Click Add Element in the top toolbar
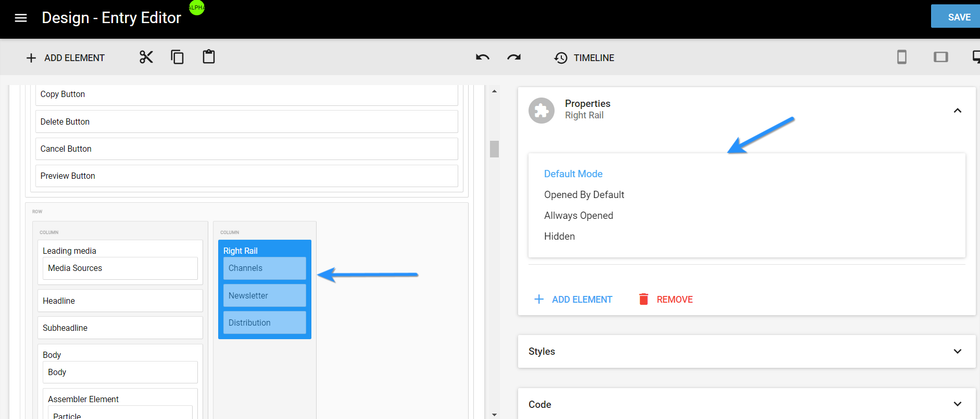 [x=65, y=58]
